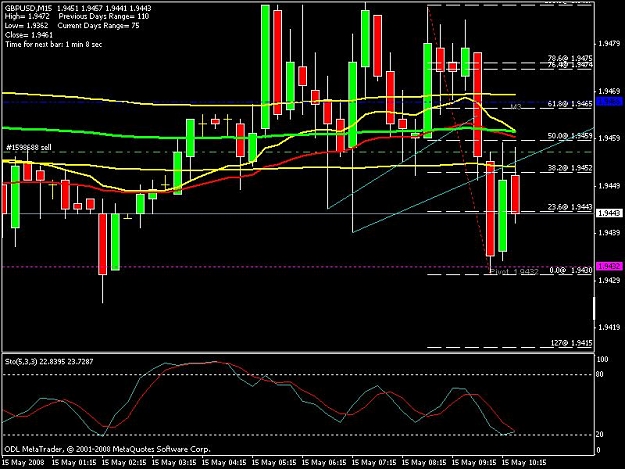625x469 pixels.
Task: Click the stochastic level 20 value
Action: pos(600,434)
